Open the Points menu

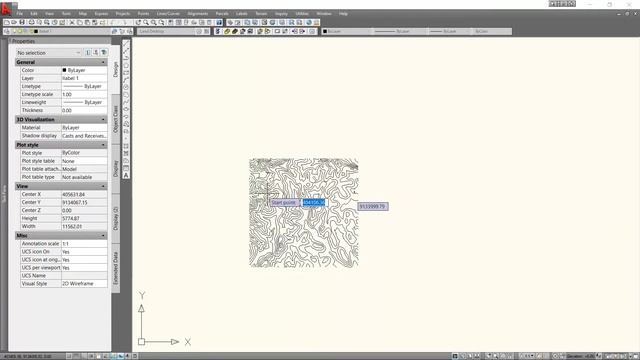click(143, 13)
